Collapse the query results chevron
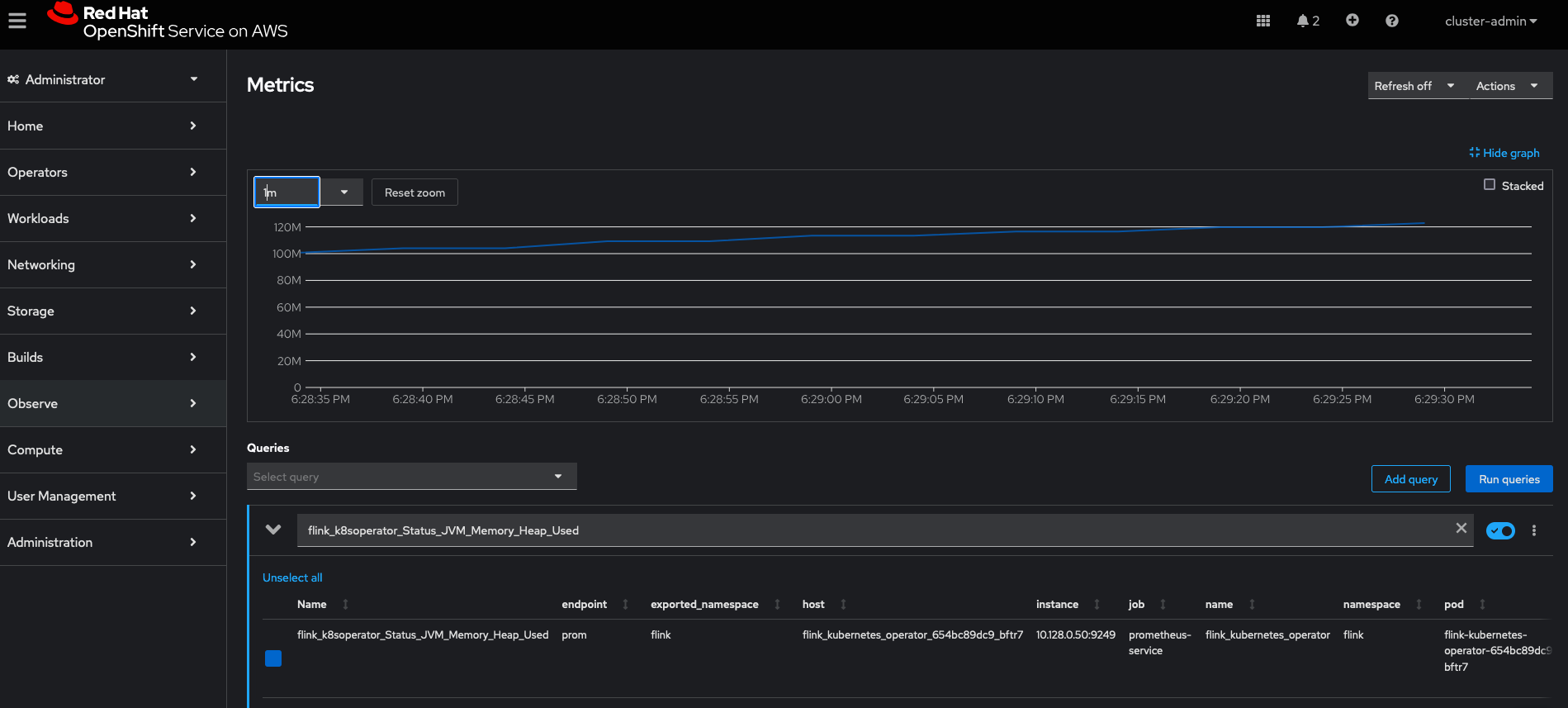The height and width of the screenshot is (708, 1568). click(x=273, y=530)
